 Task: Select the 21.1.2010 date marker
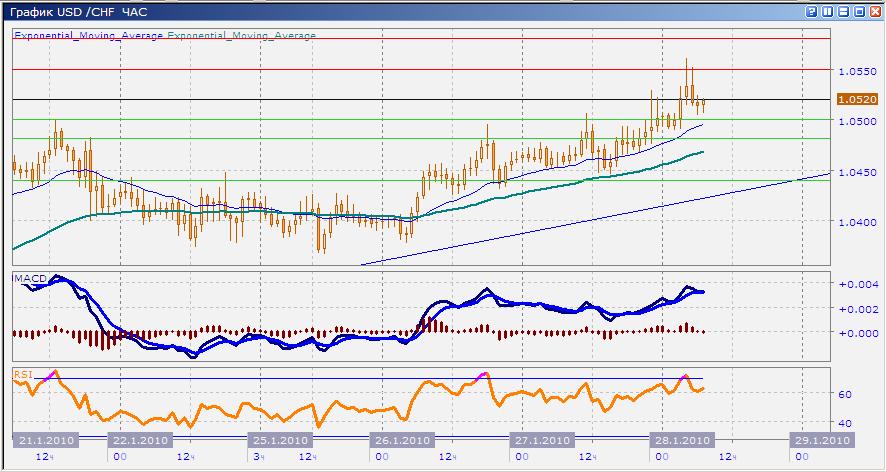(x=44, y=440)
